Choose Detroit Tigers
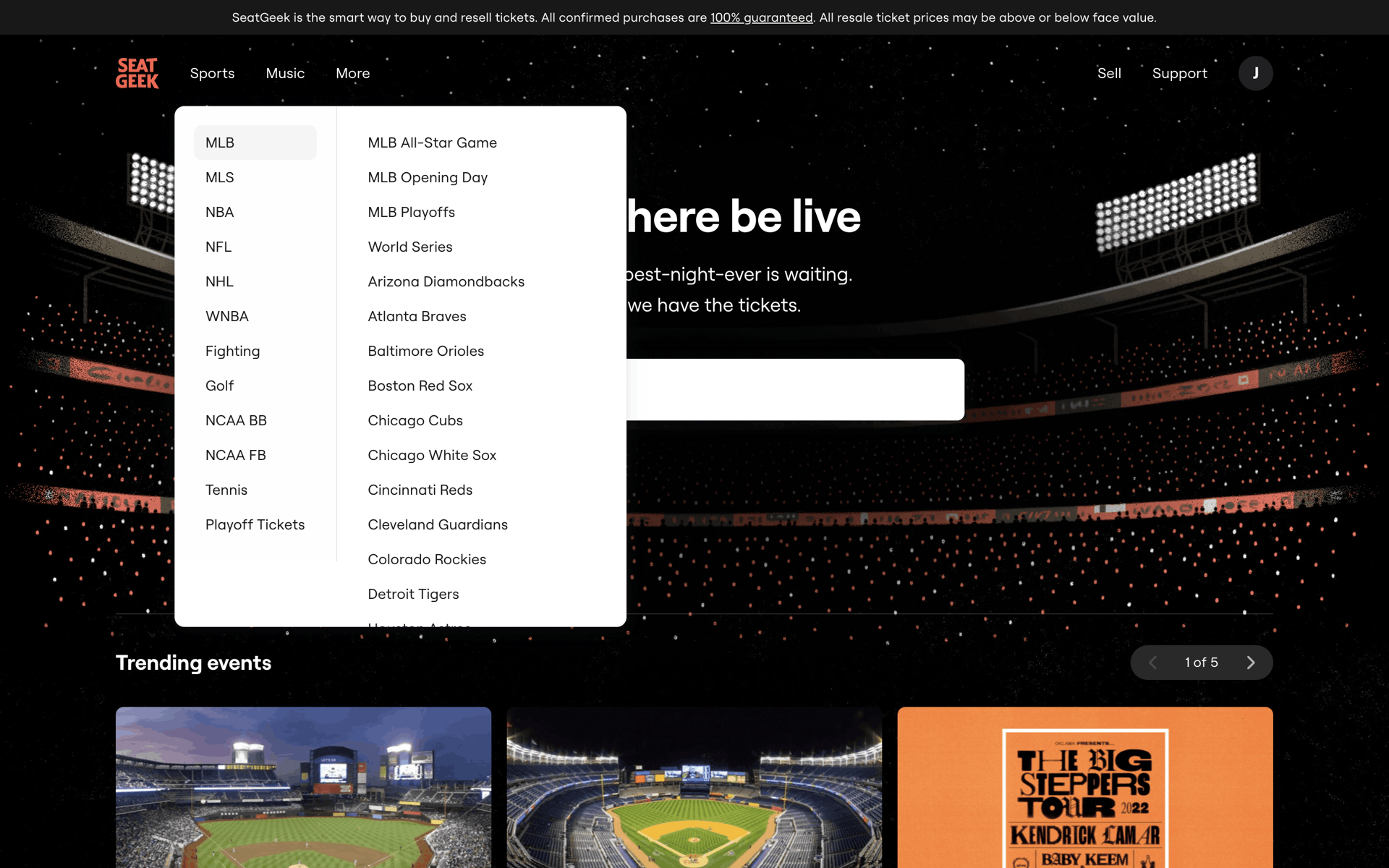1389x868 pixels. tap(413, 594)
